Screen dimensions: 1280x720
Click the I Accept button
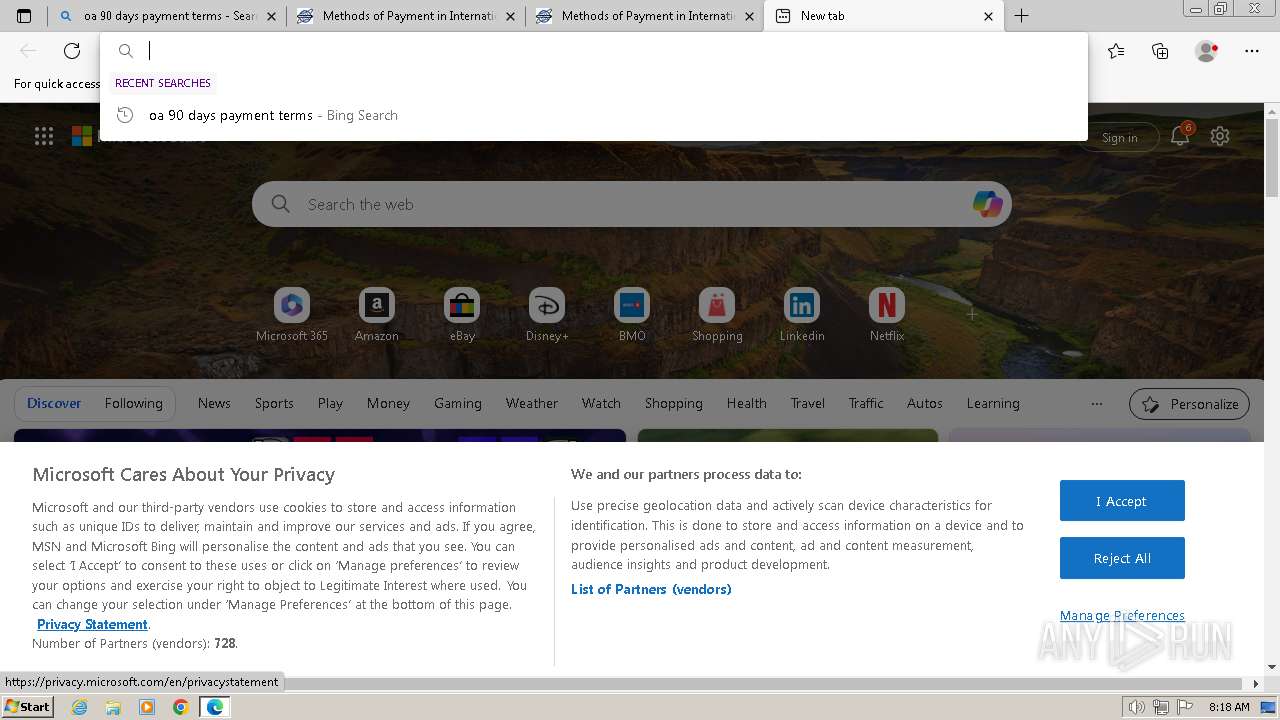(1122, 501)
